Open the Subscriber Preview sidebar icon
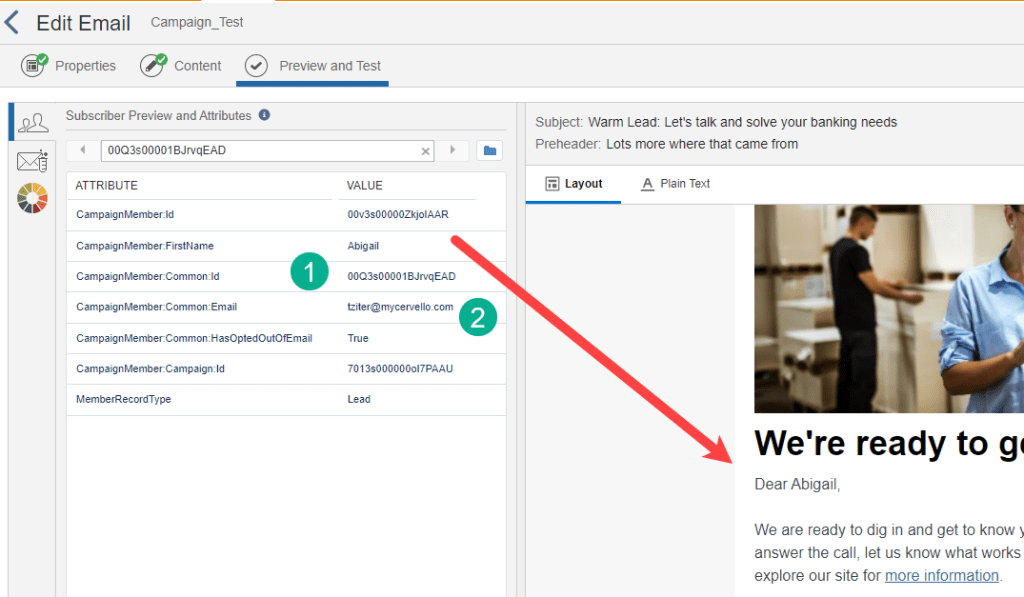Viewport: 1024px width, 597px height. (33, 123)
